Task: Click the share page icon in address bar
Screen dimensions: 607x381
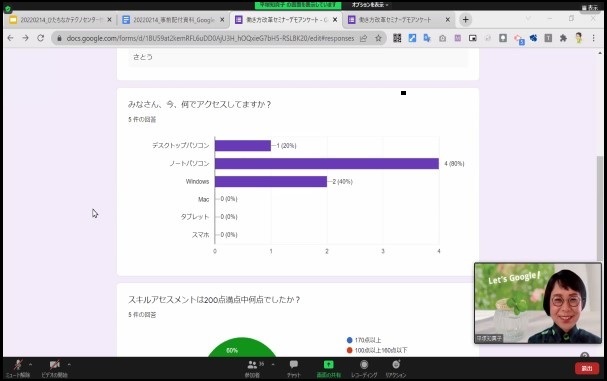Action: 363,38
